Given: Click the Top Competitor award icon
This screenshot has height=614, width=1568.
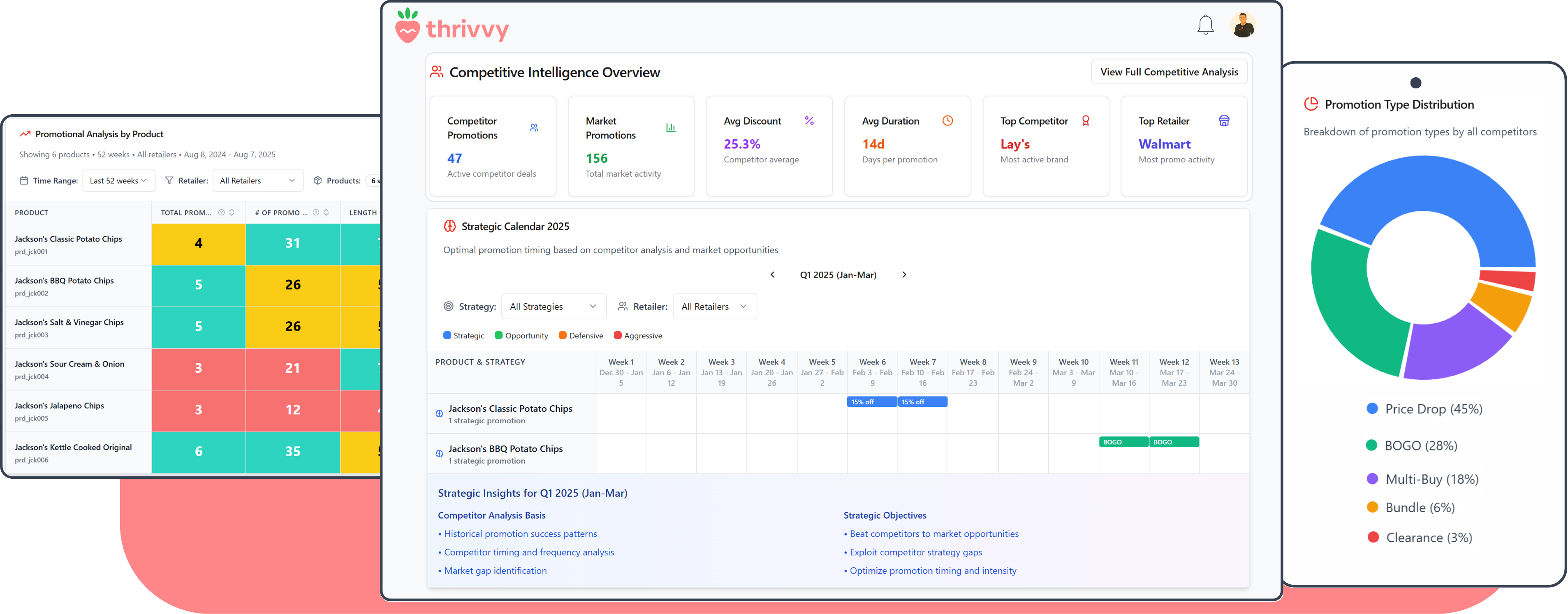Looking at the screenshot, I should point(1085,120).
